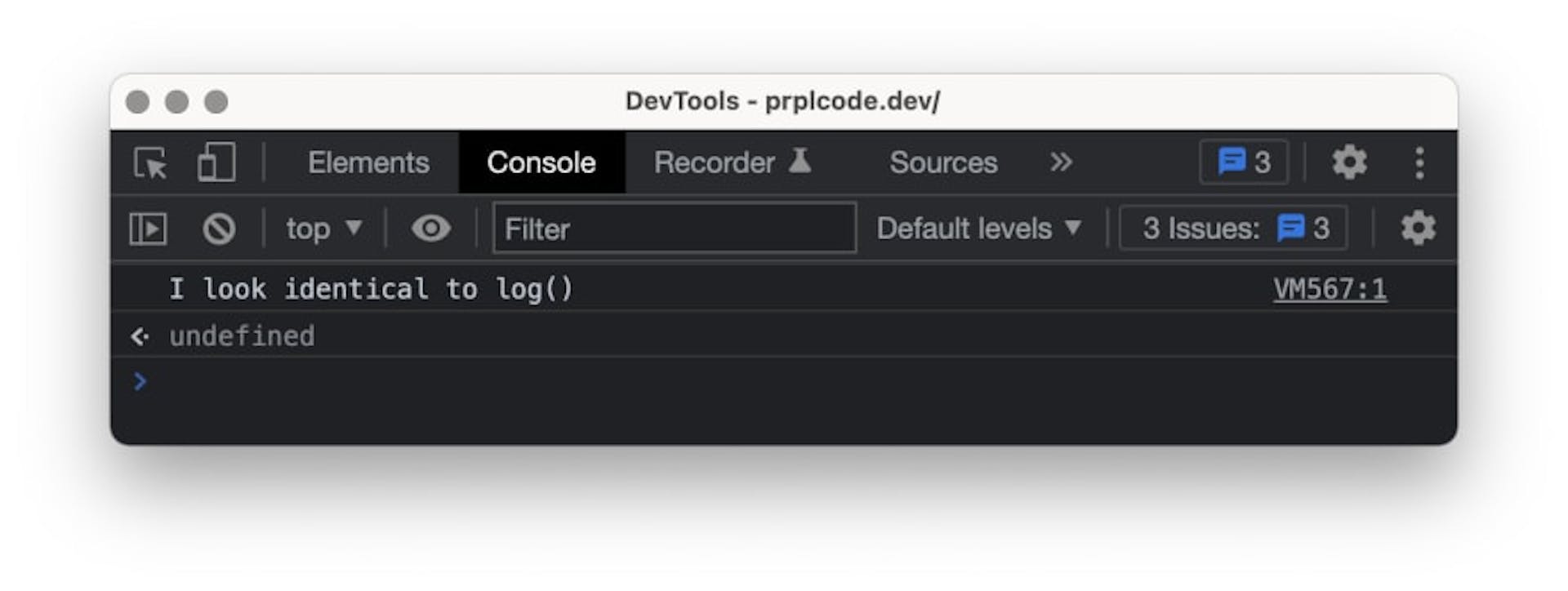This screenshot has width=1568, height=591.
Task: Open console settings gear
Action: [x=1419, y=229]
